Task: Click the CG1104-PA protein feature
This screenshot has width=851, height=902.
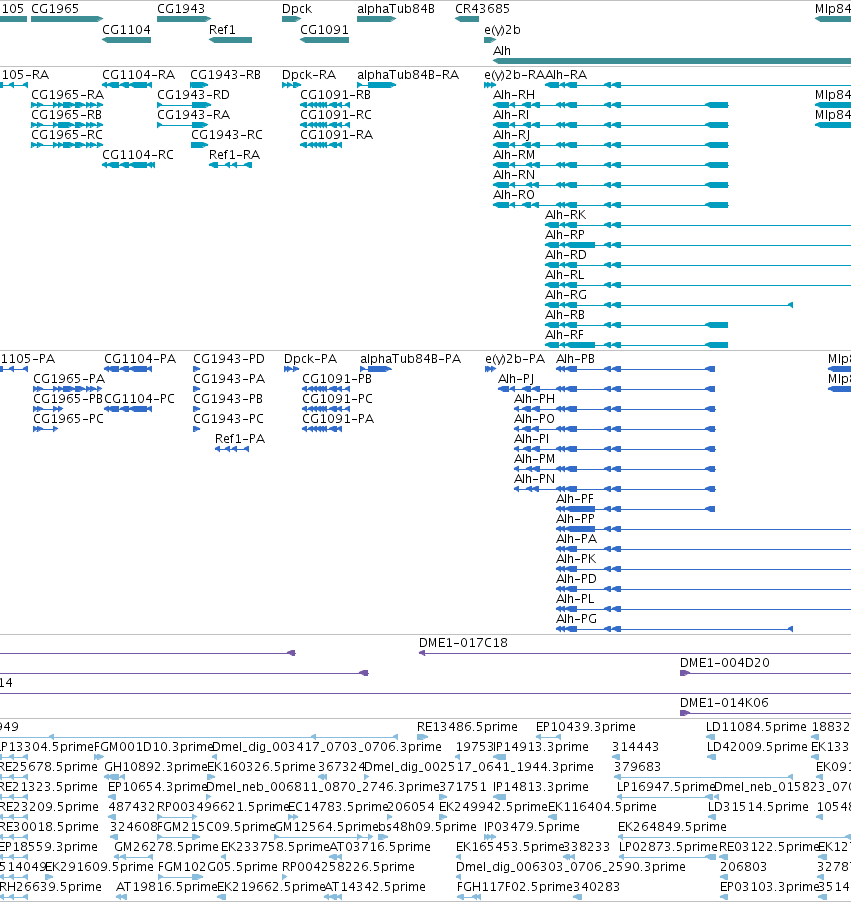Action: 128,369
